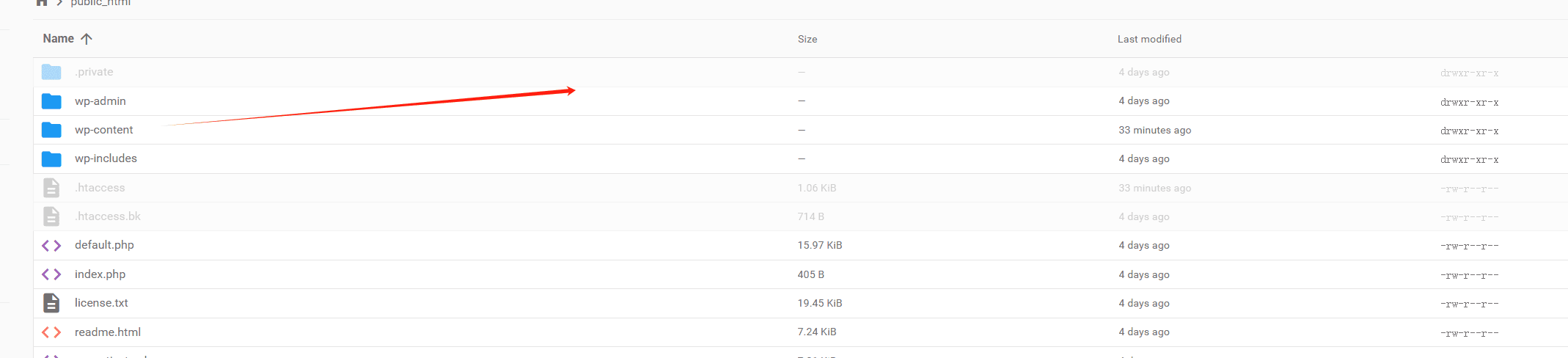Click the home icon in breadcrumb
This screenshot has width=1568, height=358.
pos(42,2)
